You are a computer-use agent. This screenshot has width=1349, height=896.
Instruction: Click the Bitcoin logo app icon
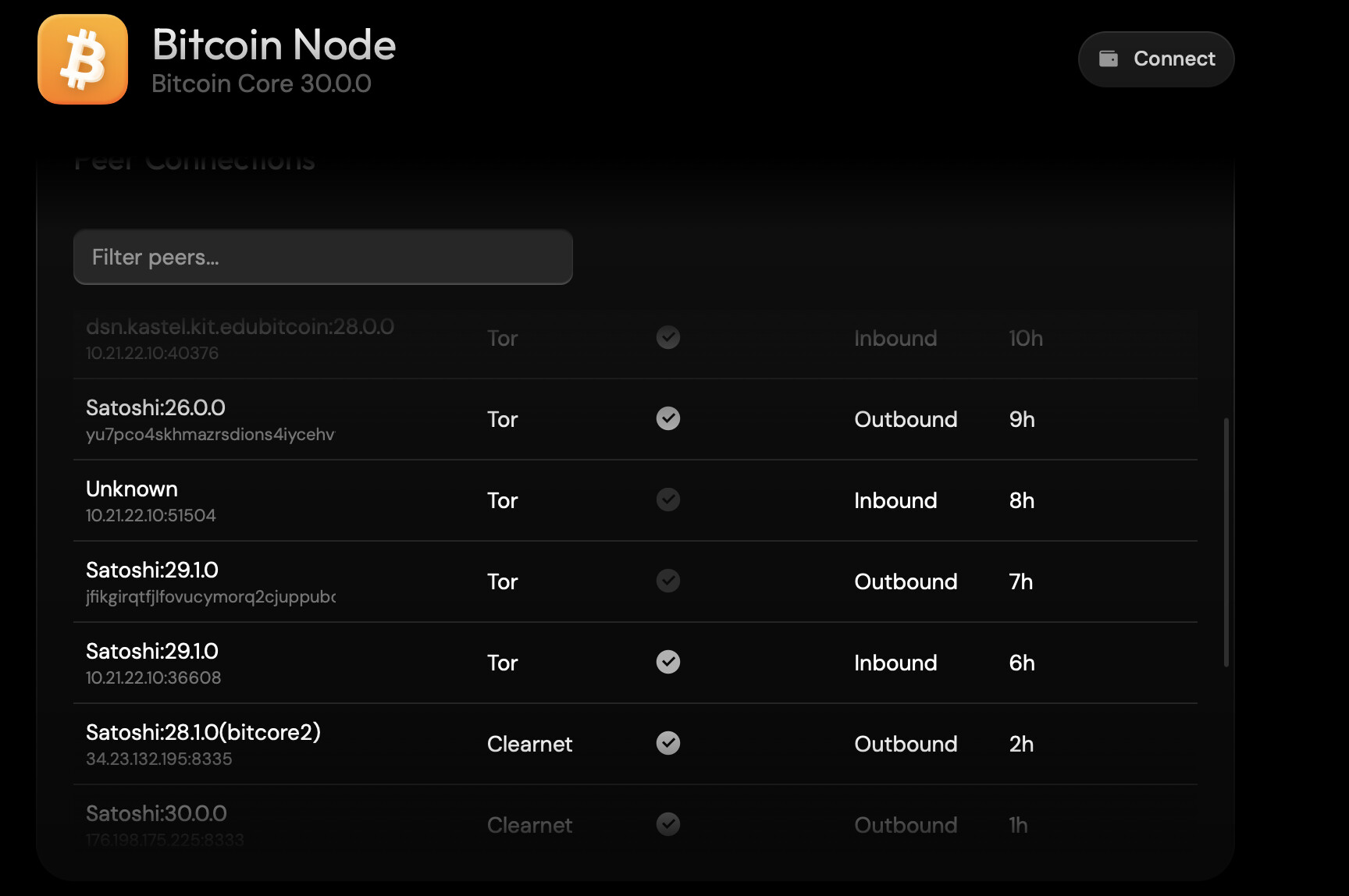pyautogui.click(x=83, y=59)
